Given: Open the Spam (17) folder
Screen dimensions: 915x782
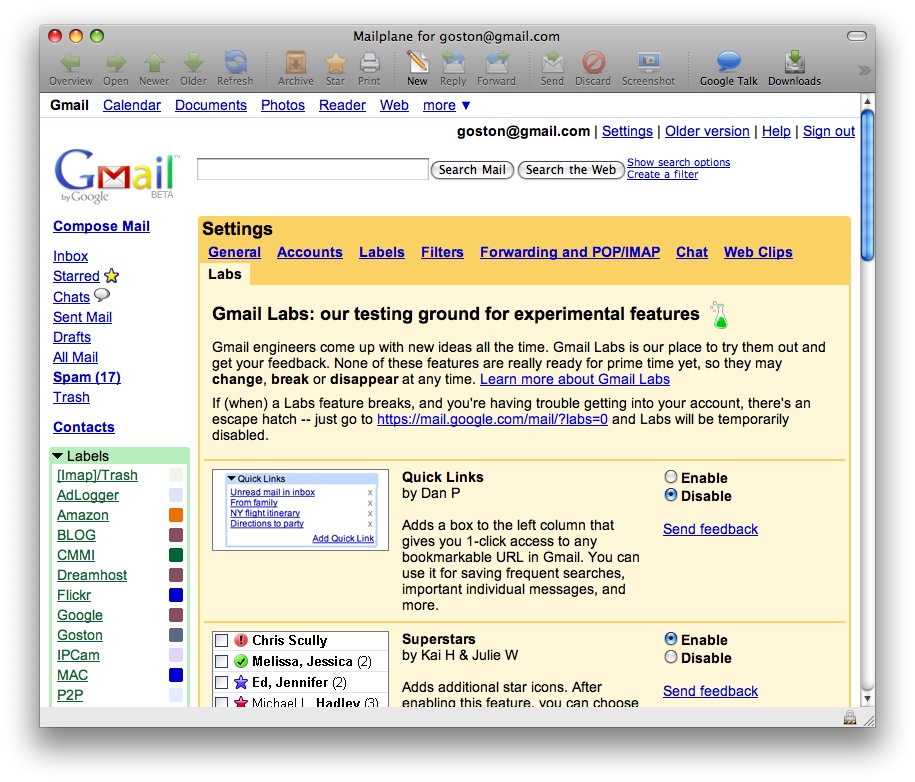Looking at the screenshot, I should (87, 378).
